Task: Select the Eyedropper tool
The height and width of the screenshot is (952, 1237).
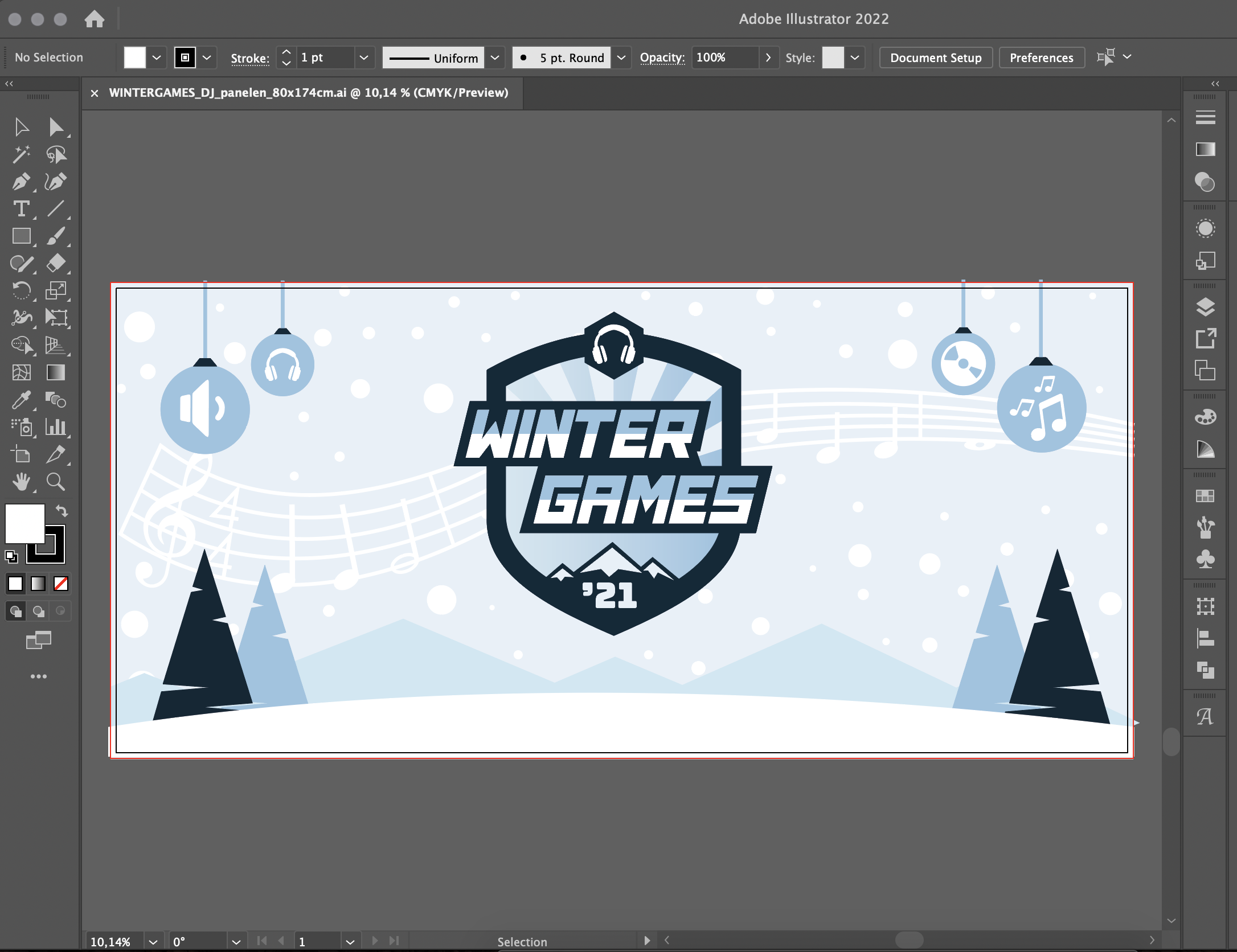Action: coord(21,400)
